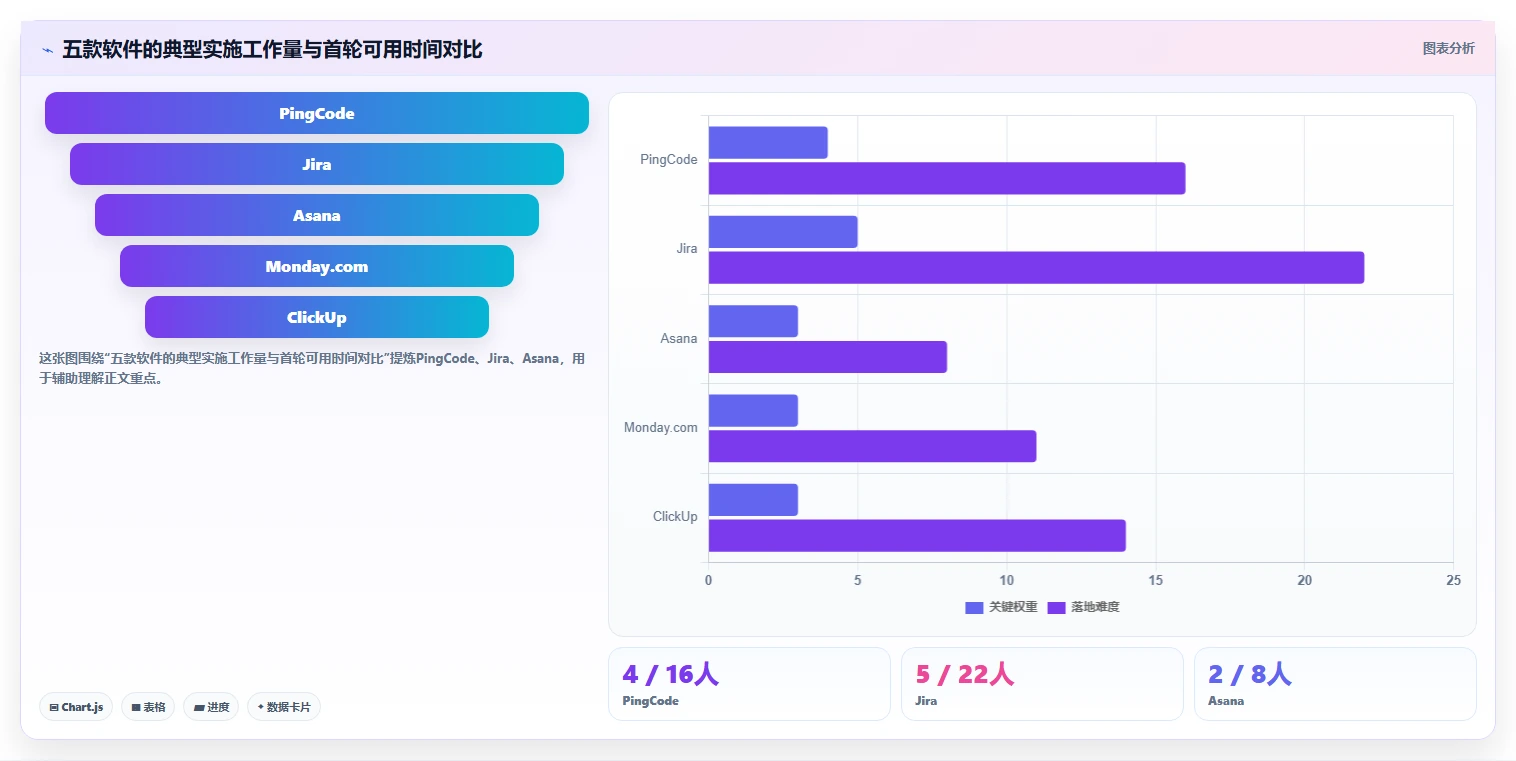Open the 4 / 16人 PingCode card

(749, 684)
